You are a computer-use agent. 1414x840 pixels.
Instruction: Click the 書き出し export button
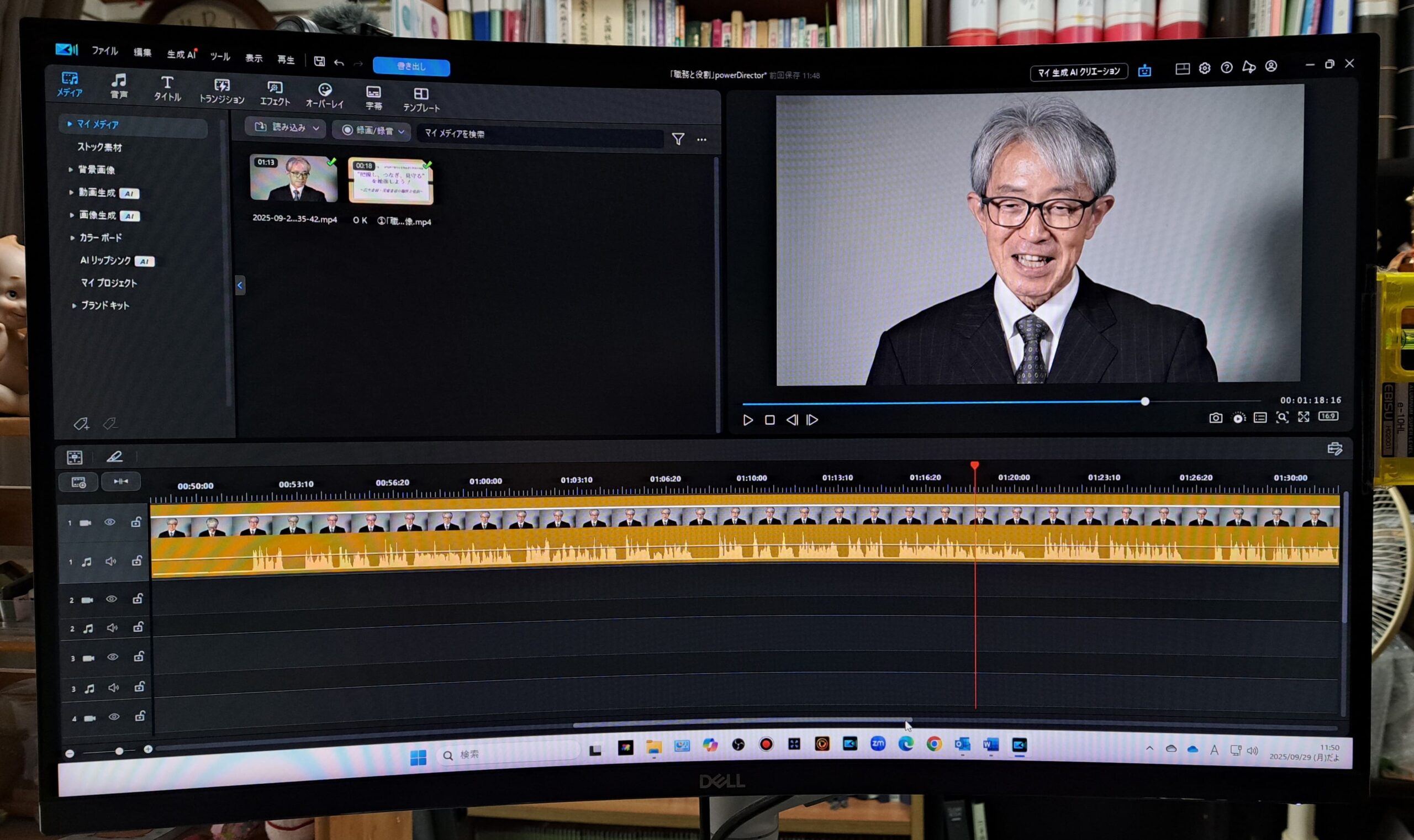[411, 66]
